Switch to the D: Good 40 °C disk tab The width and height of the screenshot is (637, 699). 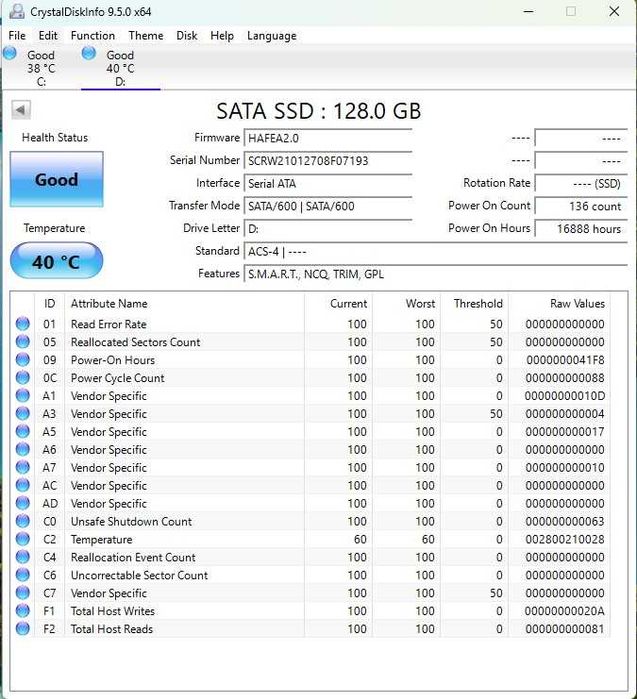point(120,68)
